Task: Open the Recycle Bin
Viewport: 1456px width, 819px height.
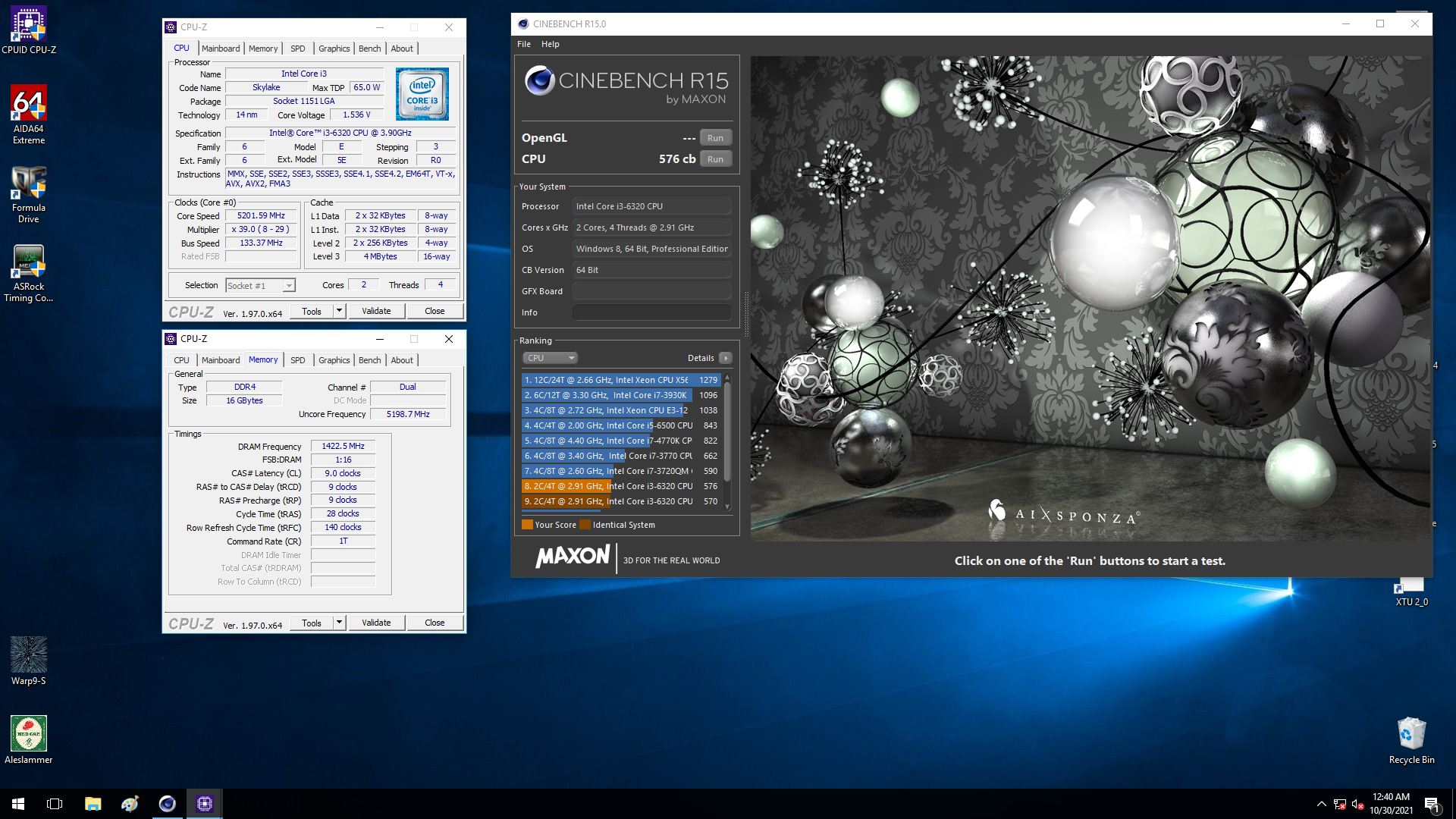Action: [x=1411, y=740]
